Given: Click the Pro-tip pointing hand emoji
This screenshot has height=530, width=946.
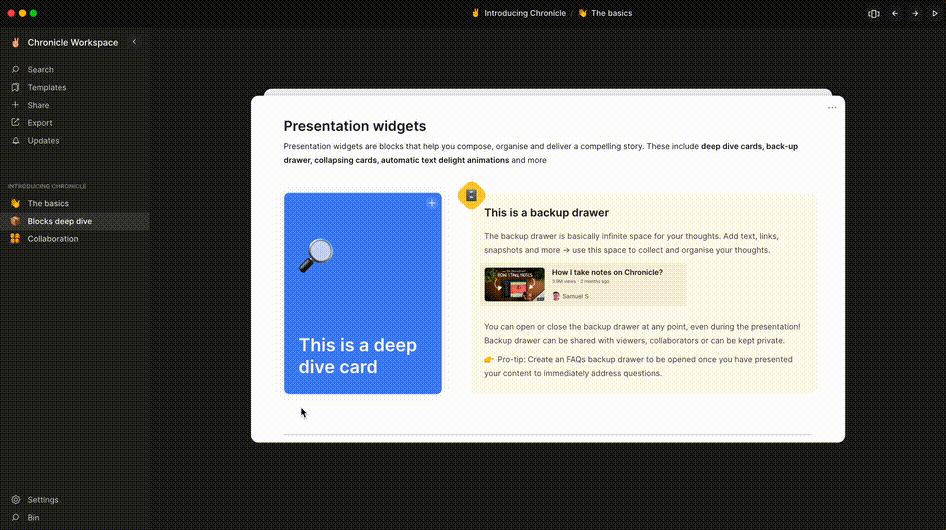Looking at the screenshot, I should pyautogui.click(x=489, y=360).
